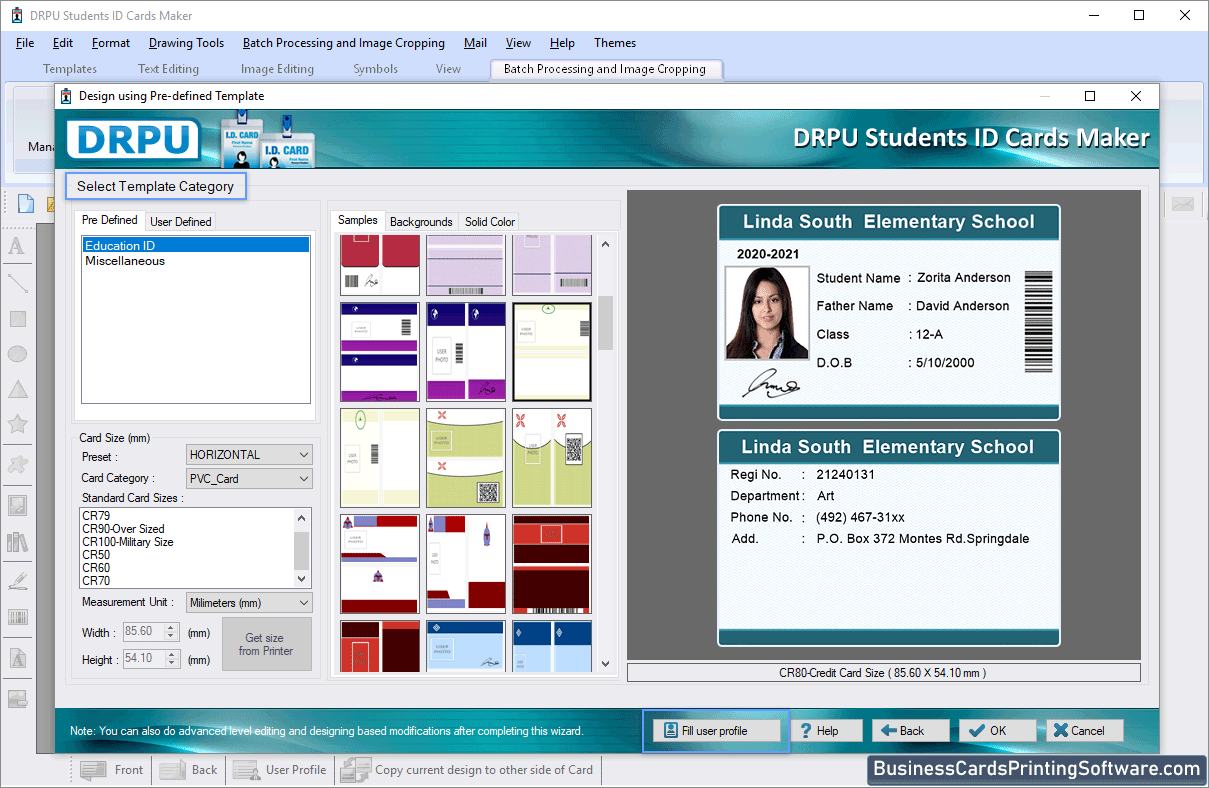Click the Height value stepper field

coord(150,659)
